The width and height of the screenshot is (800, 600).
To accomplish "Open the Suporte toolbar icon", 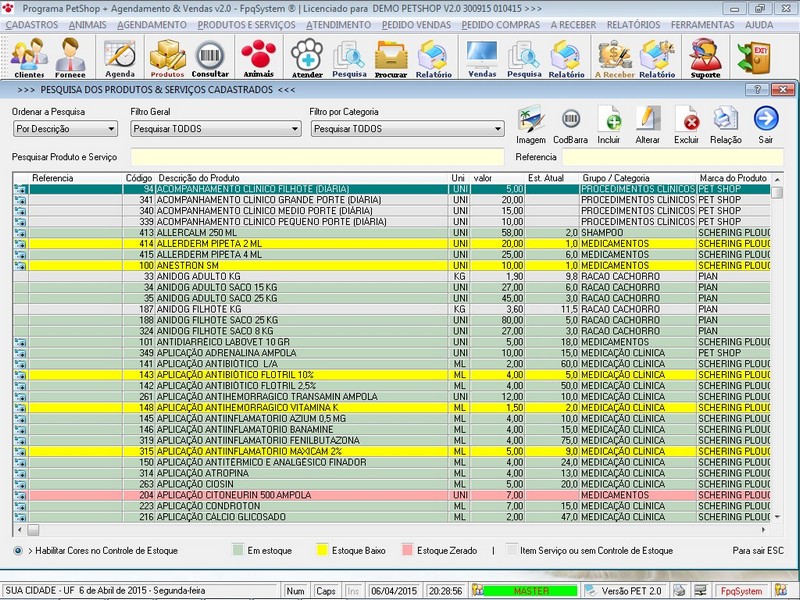I will click(705, 57).
